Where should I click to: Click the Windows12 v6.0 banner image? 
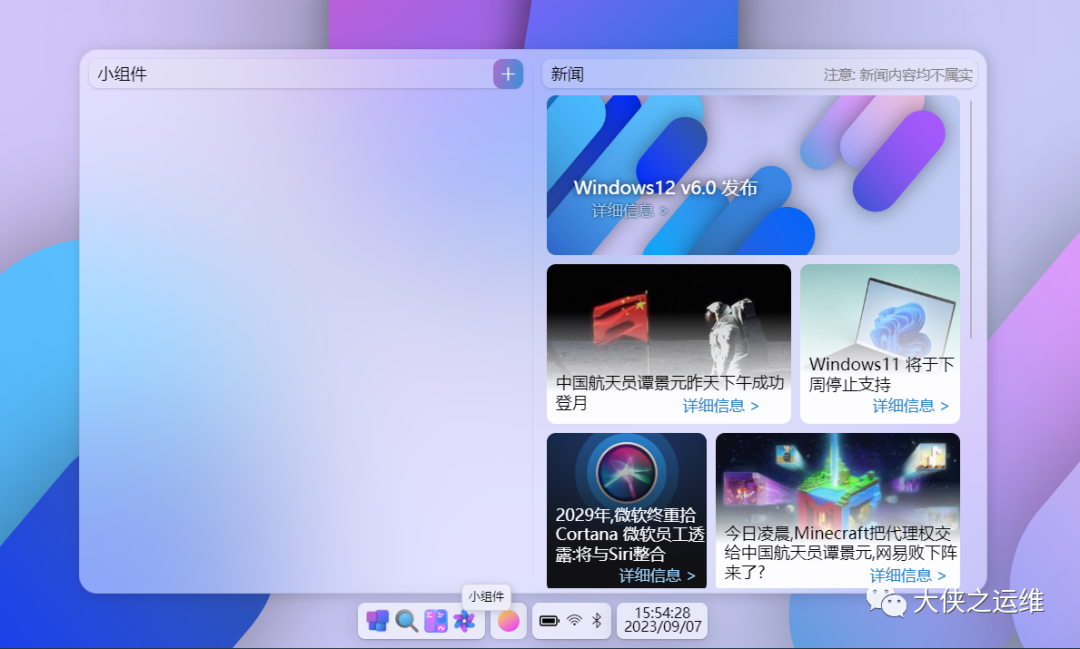tap(753, 175)
